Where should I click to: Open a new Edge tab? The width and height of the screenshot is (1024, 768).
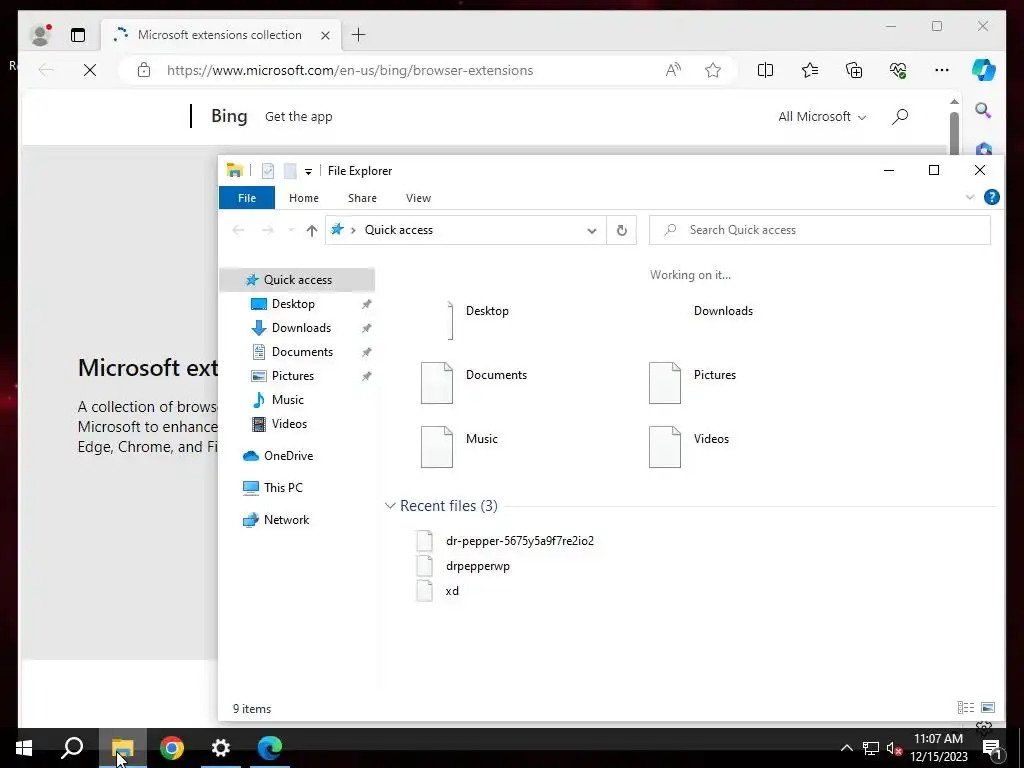359,35
